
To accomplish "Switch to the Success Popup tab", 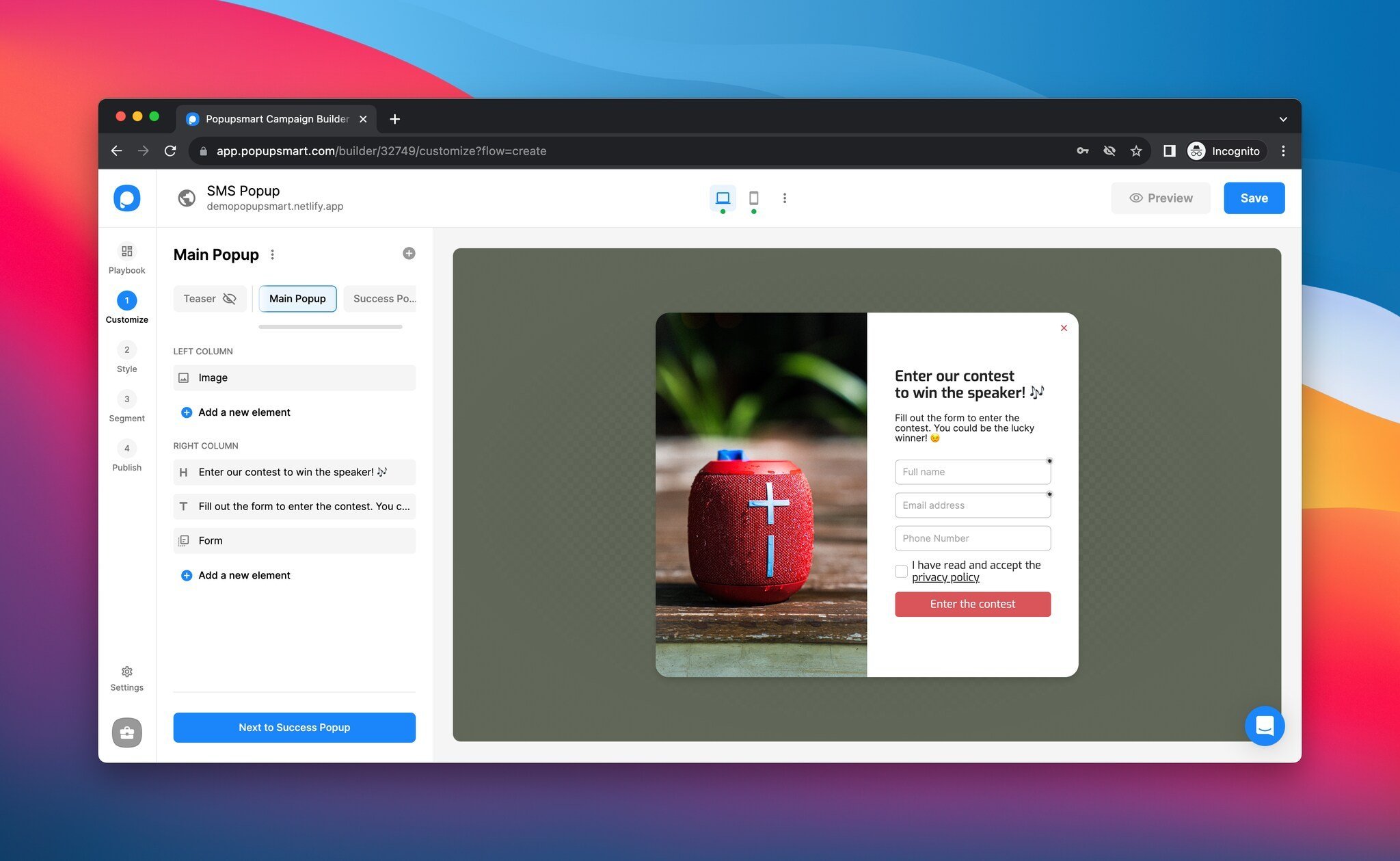I will pyautogui.click(x=384, y=298).
